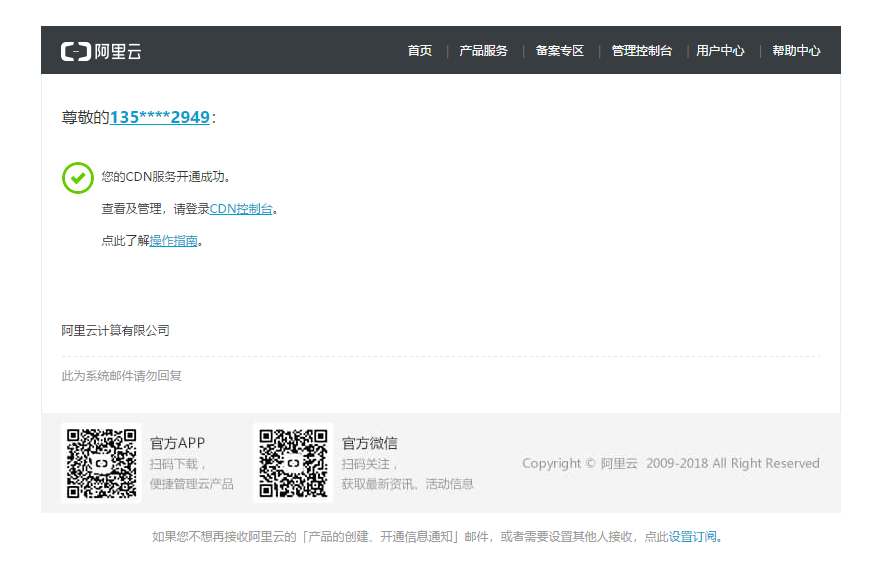Open the CDN控制台 link

tap(241, 209)
